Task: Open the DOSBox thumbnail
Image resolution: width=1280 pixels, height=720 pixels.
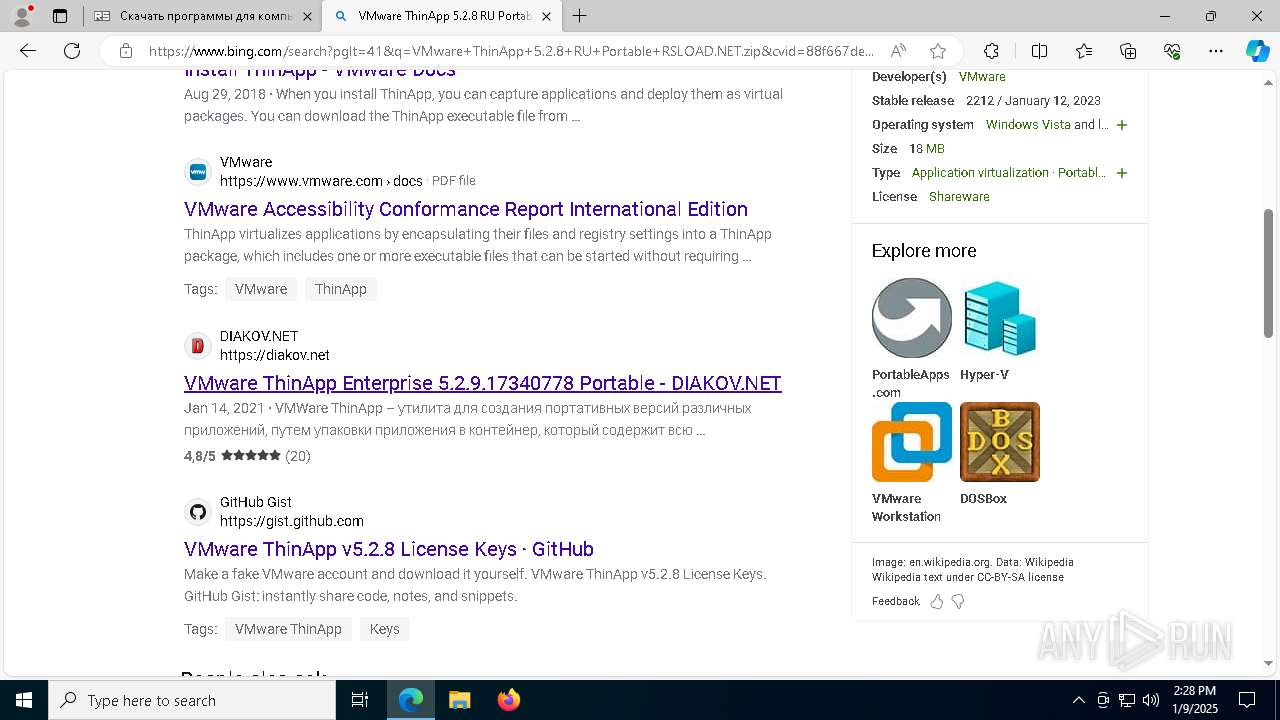Action: 1000,442
